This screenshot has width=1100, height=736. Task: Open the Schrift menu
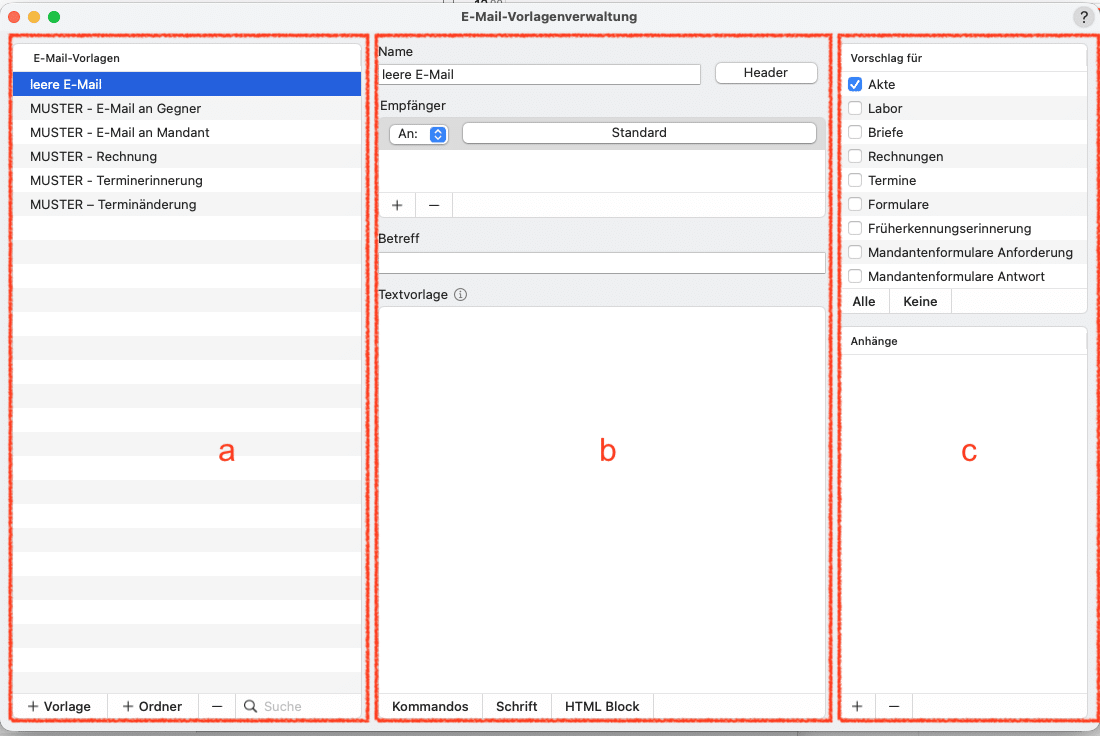click(517, 706)
